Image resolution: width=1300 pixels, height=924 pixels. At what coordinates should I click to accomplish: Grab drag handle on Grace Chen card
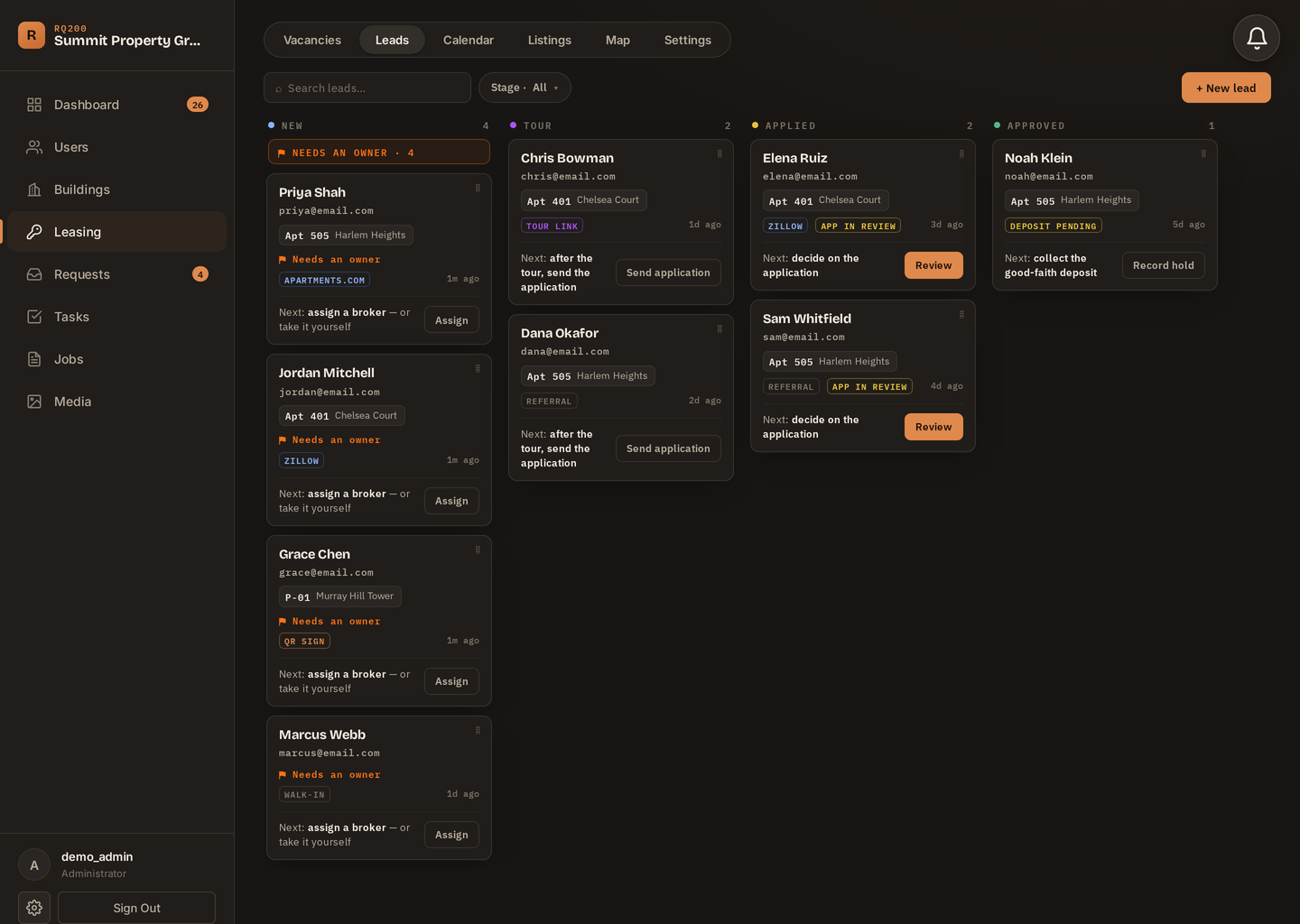478,550
